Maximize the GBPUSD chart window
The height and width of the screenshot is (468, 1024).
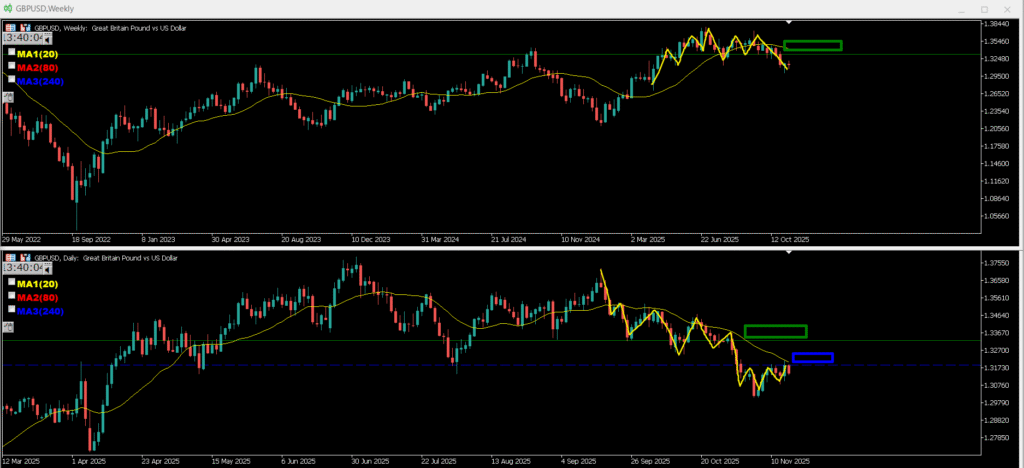(982, 8)
